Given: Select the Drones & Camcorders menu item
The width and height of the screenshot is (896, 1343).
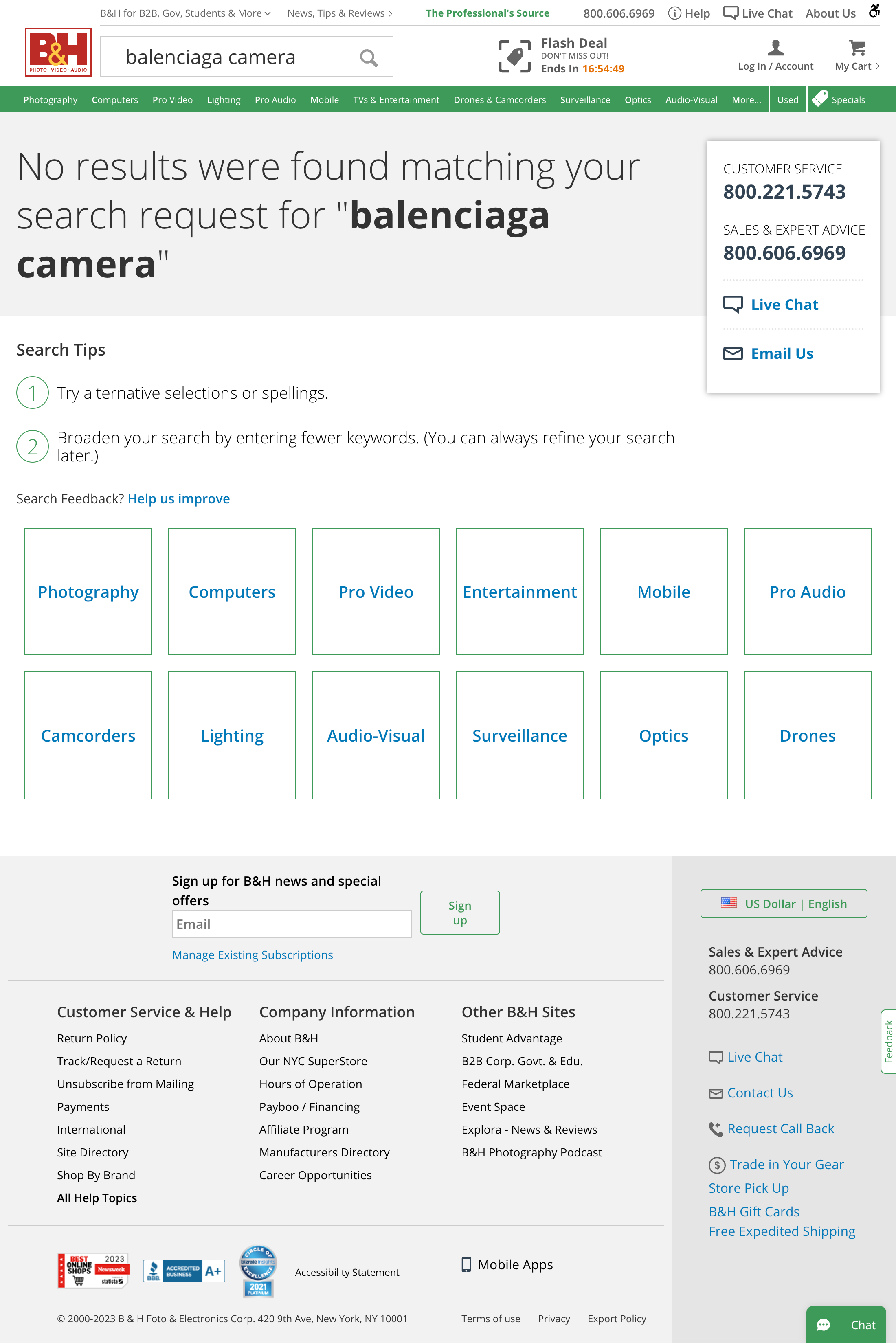Looking at the screenshot, I should [499, 99].
